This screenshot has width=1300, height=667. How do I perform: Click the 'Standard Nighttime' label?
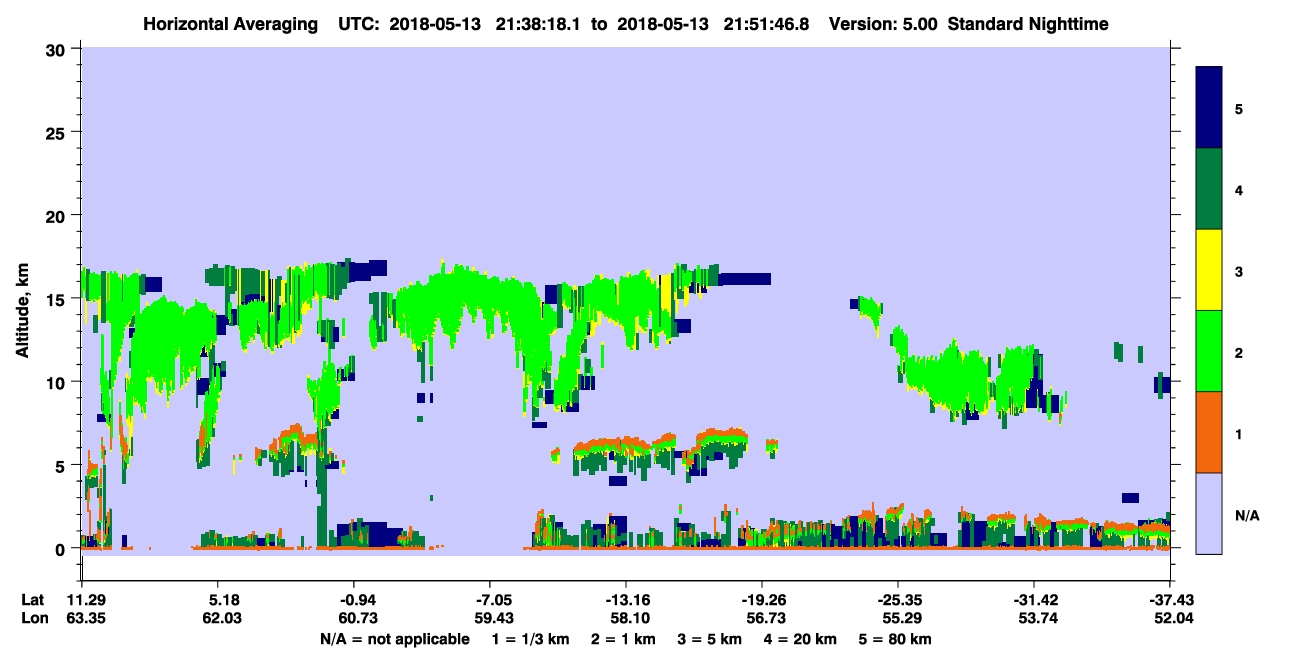click(x=1027, y=23)
